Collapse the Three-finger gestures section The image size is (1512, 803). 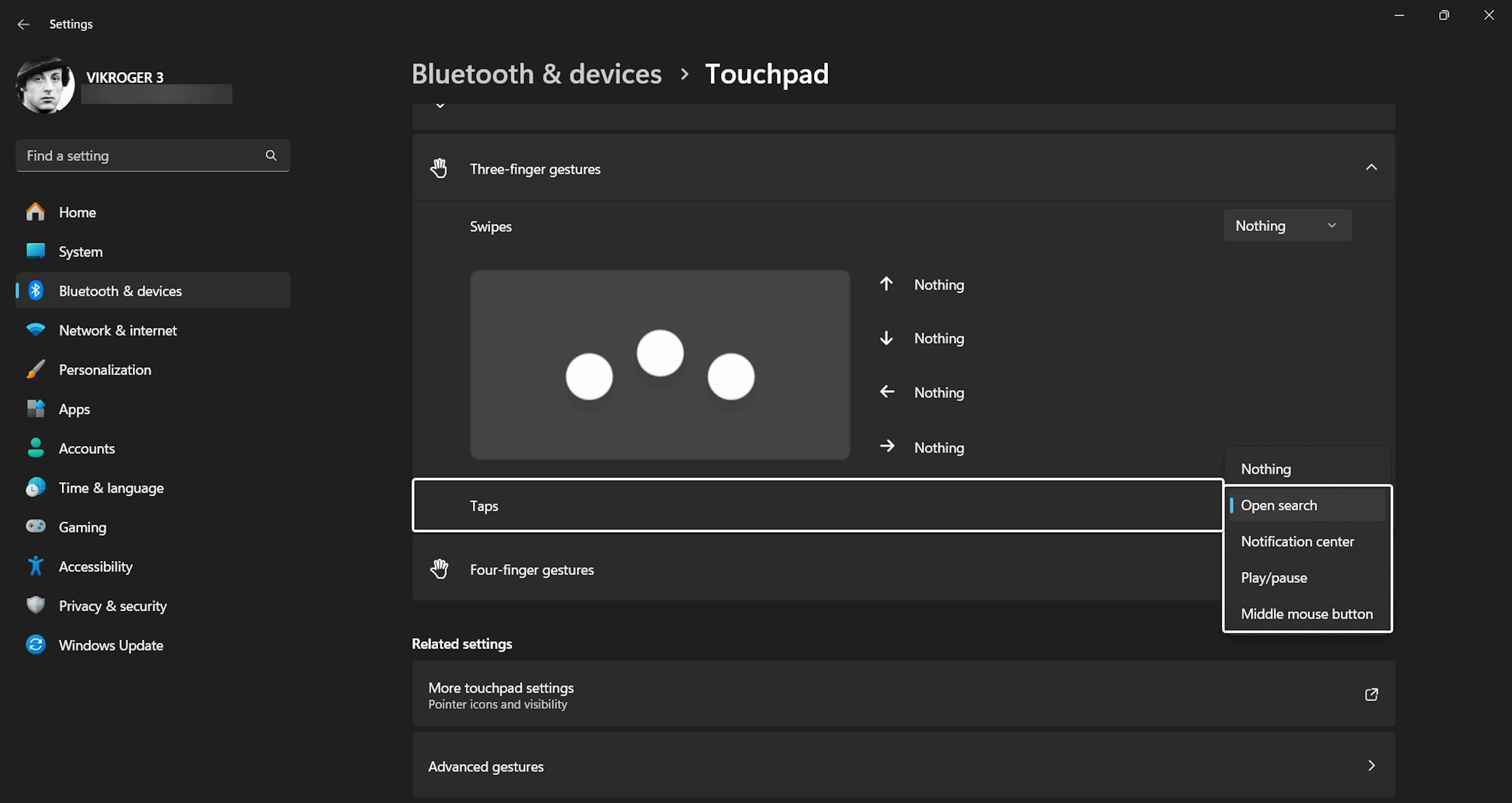[x=1371, y=168]
